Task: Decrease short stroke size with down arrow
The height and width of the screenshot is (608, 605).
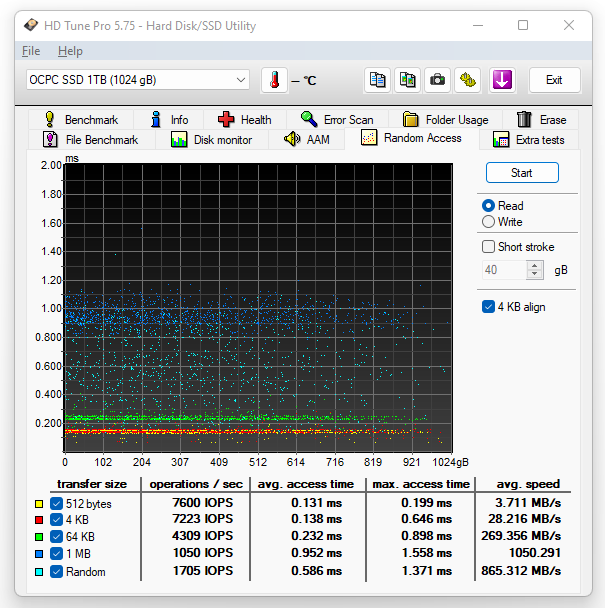Action: pos(535,274)
